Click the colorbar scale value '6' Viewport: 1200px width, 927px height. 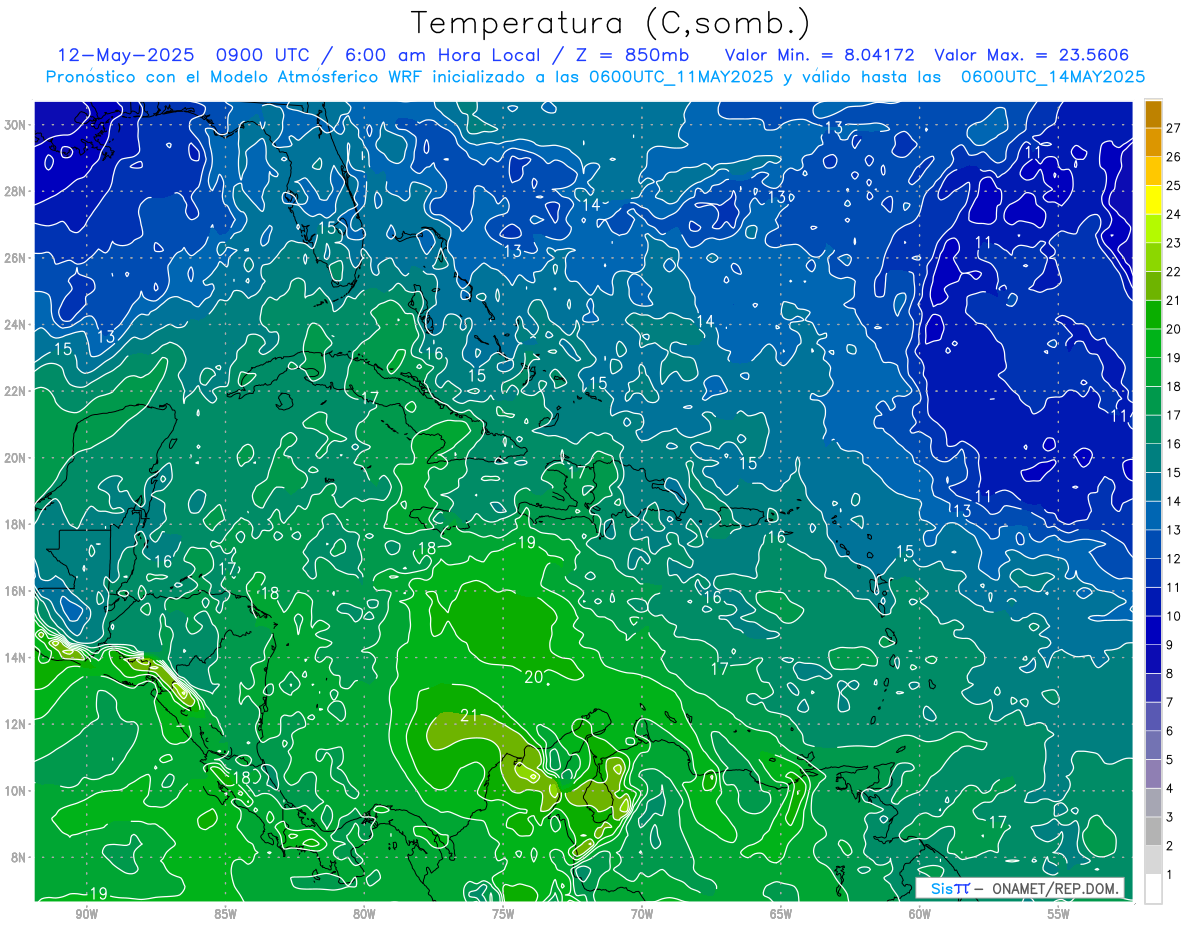pos(1170,732)
